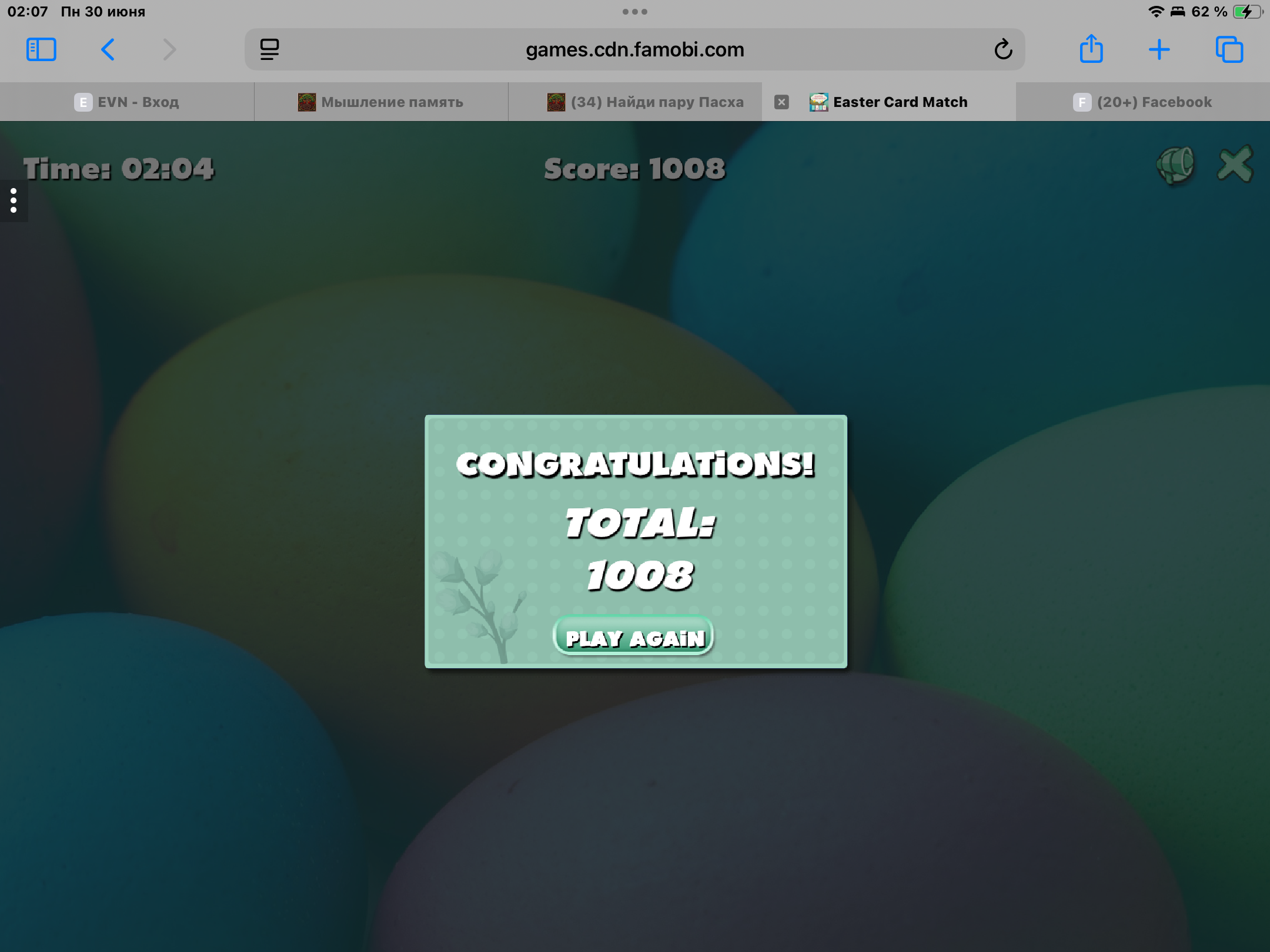Go forward to next page
The image size is (1270, 952).
tap(169, 49)
